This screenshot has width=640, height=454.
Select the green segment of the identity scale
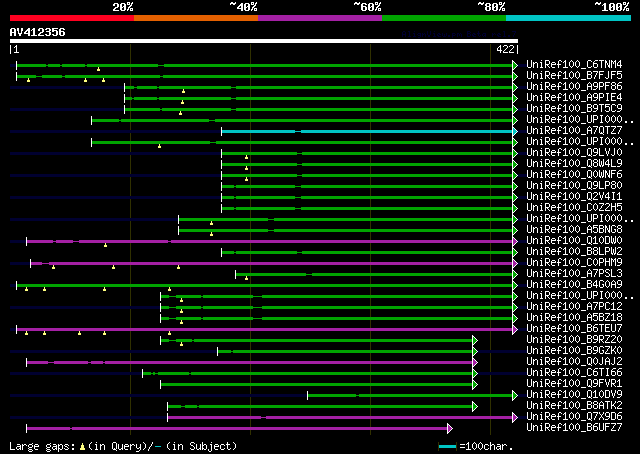(x=444, y=18)
